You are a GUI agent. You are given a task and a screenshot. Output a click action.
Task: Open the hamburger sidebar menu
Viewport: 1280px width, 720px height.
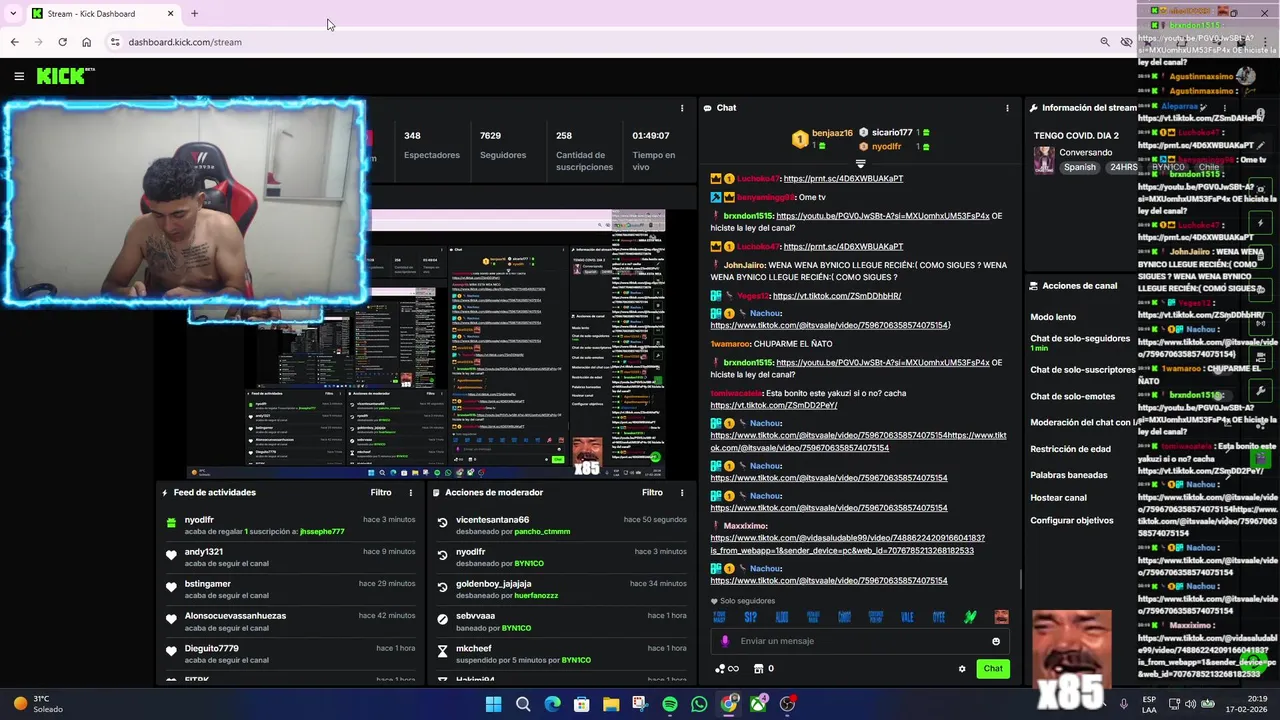(x=19, y=76)
